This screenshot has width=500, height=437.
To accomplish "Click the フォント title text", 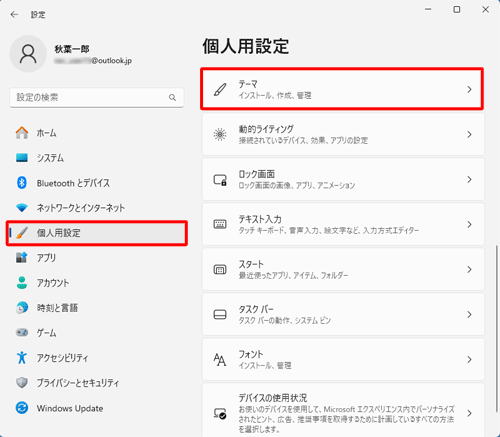I will click(251, 354).
